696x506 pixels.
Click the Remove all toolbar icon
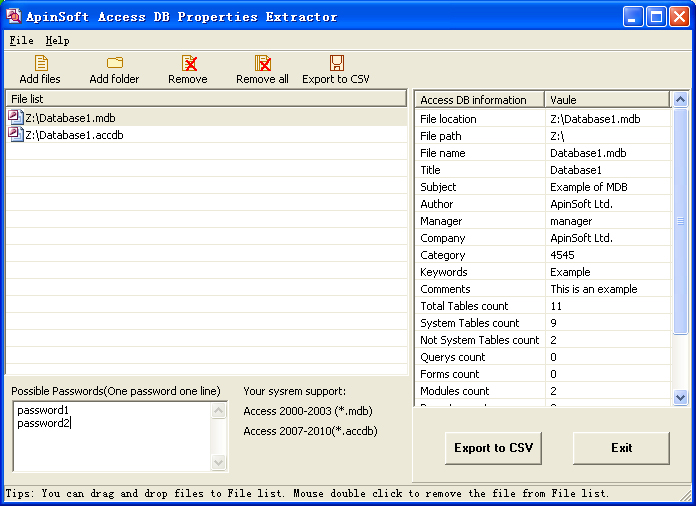(262, 64)
